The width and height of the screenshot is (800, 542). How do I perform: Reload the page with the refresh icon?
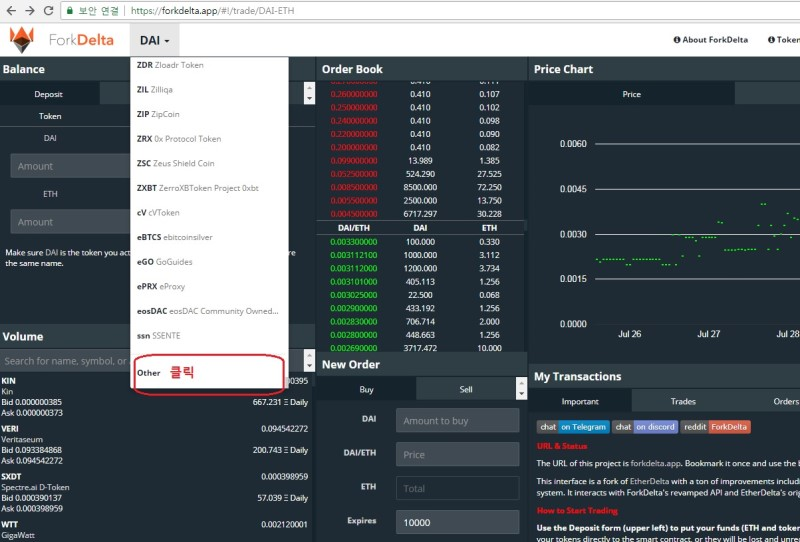pos(48,10)
